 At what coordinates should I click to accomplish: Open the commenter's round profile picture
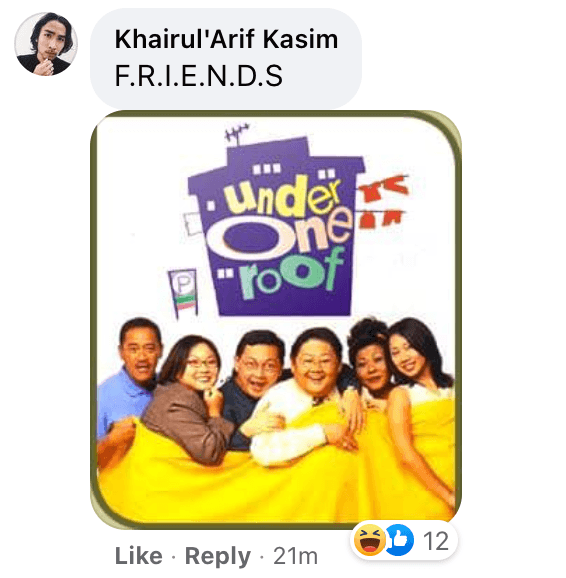pyautogui.click(x=46, y=44)
